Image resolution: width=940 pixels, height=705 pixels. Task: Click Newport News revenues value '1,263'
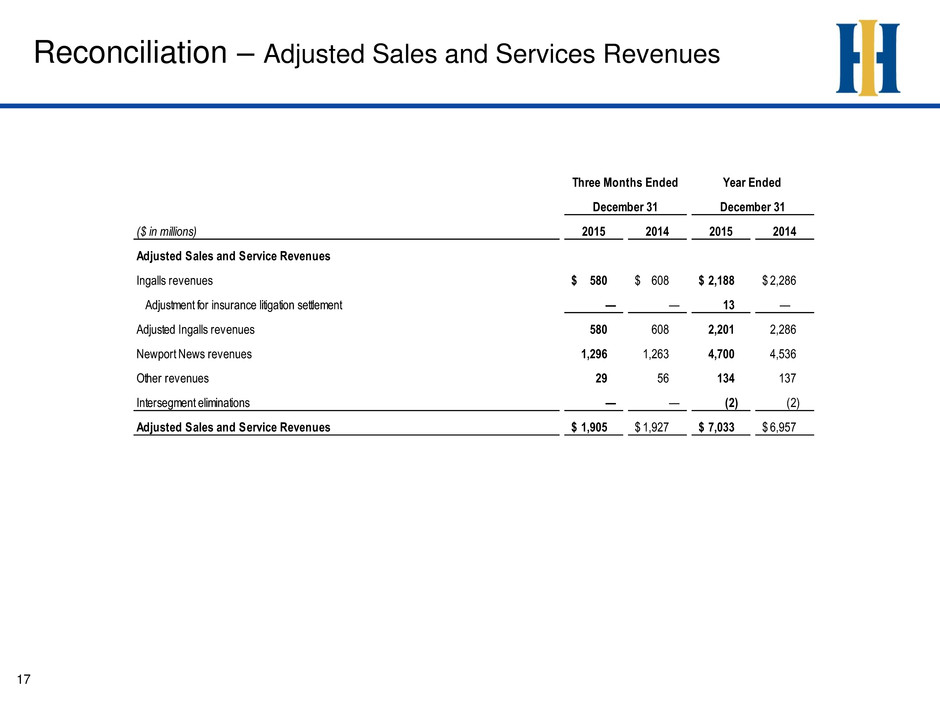tap(656, 354)
